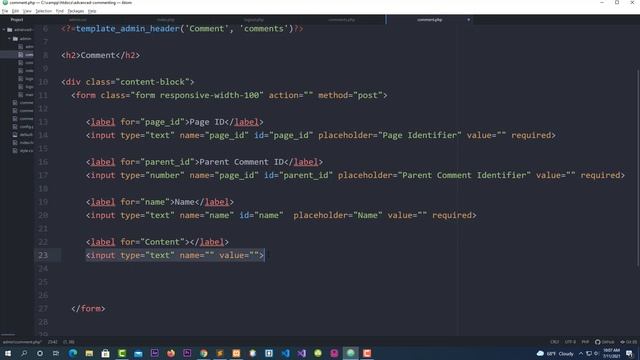Image resolution: width=640 pixels, height=360 pixels.
Task: Click the h2 Comment heading line
Action: point(100,55)
